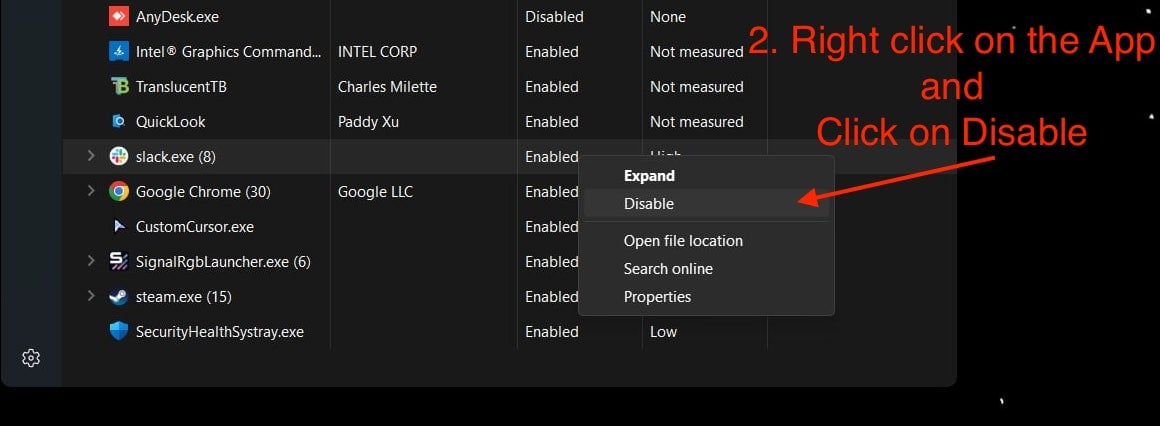1160x426 pixels.
Task: Click the CustomCursor.exe arrow icon
Action: click(118, 226)
